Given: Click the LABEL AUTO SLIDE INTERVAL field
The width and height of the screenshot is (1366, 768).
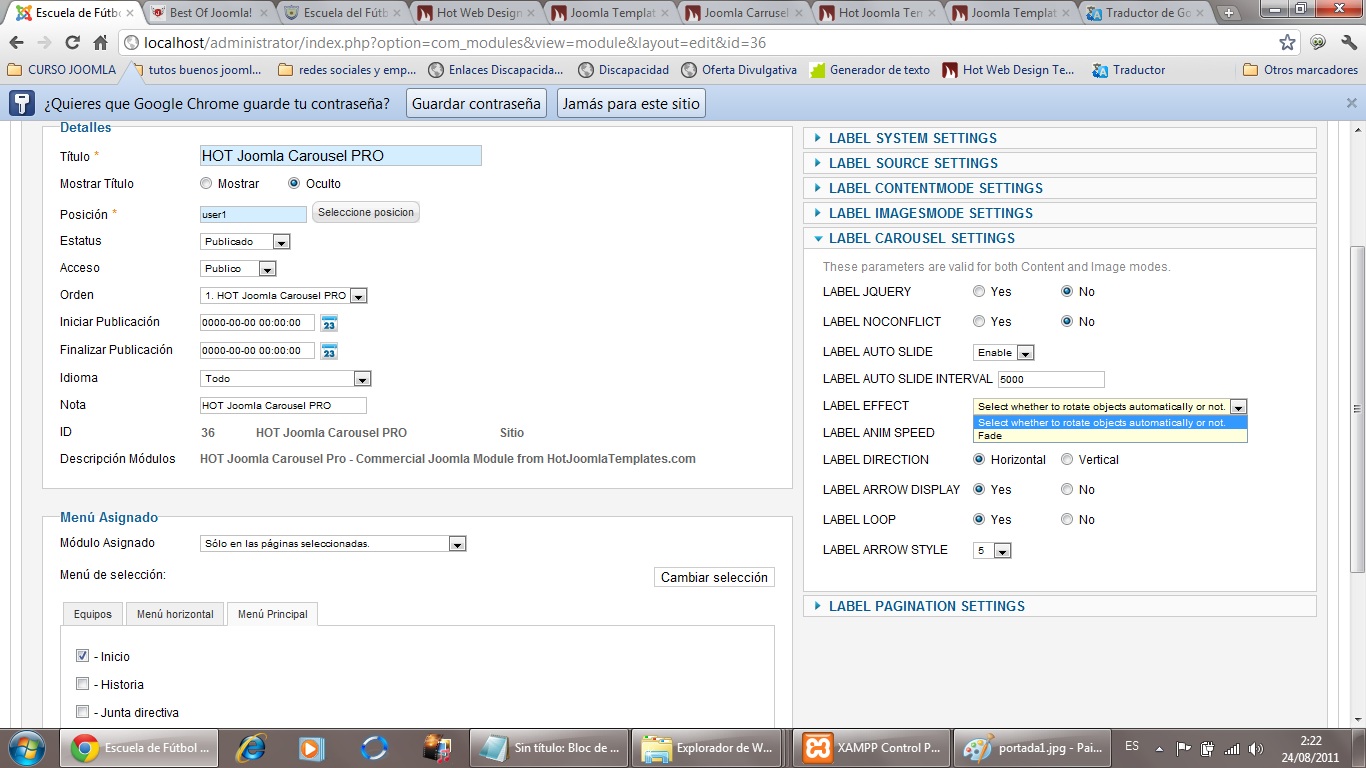Looking at the screenshot, I should [x=1051, y=380].
